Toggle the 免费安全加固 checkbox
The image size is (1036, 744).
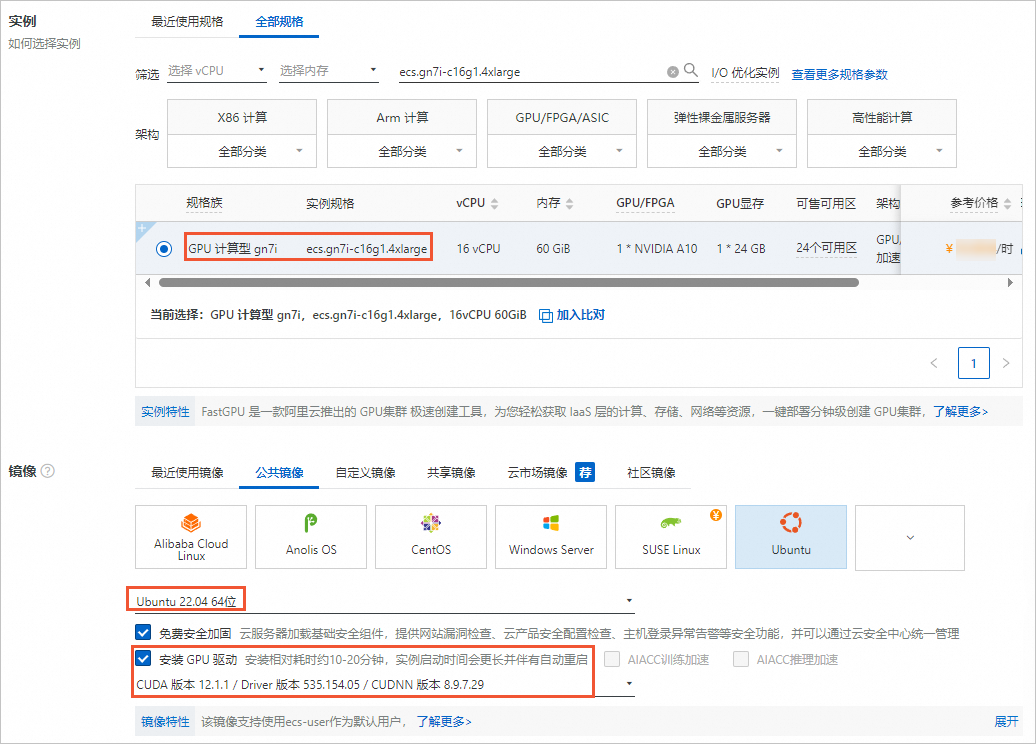[x=143, y=632]
